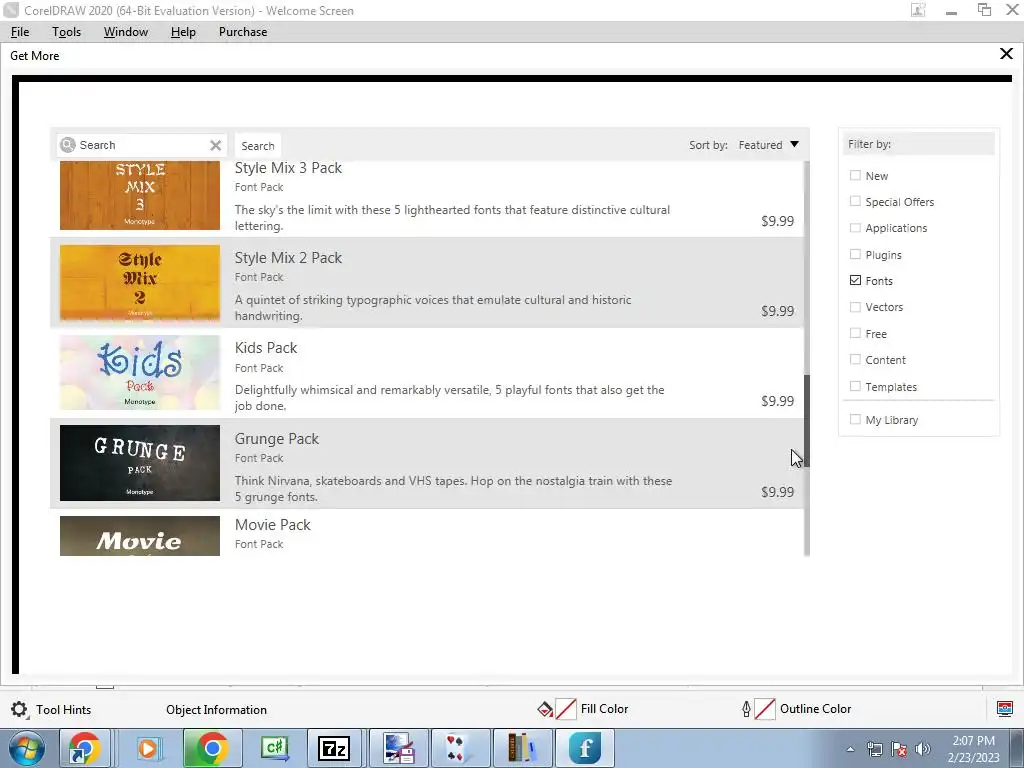1024x768 pixels.
Task: Open the Window menu
Action: point(126,32)
